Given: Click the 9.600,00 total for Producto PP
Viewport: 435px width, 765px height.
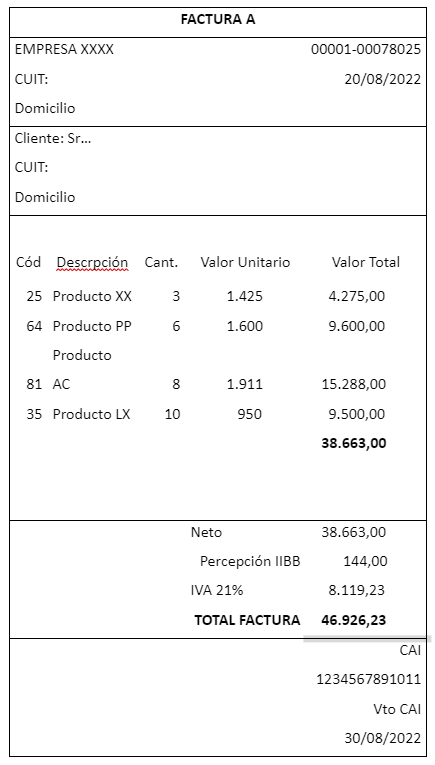Looking at the screenshot, I should 356,326.
